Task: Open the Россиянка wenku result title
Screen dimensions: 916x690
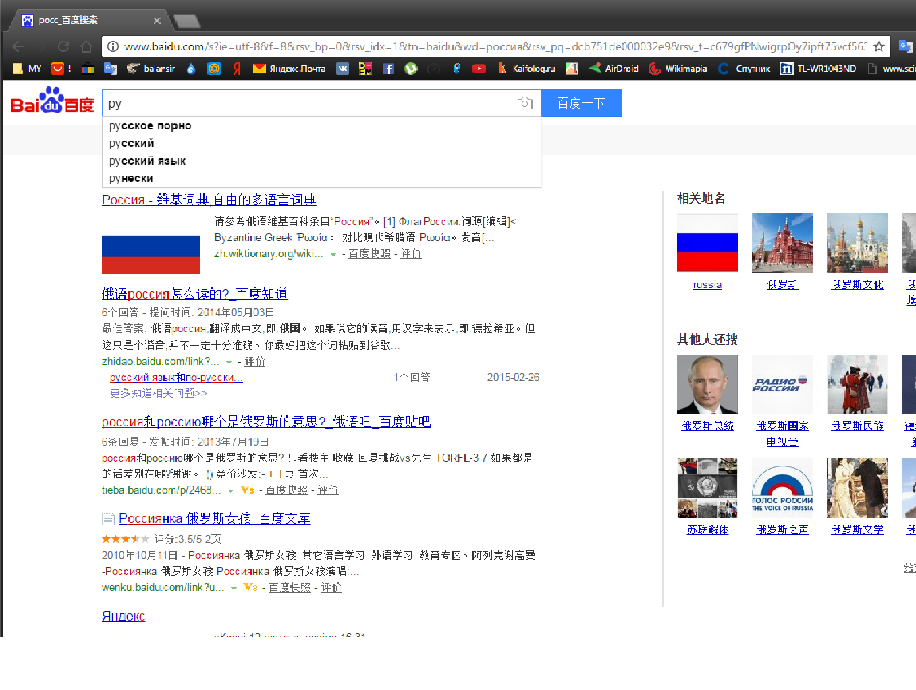Action: point(214,518)
